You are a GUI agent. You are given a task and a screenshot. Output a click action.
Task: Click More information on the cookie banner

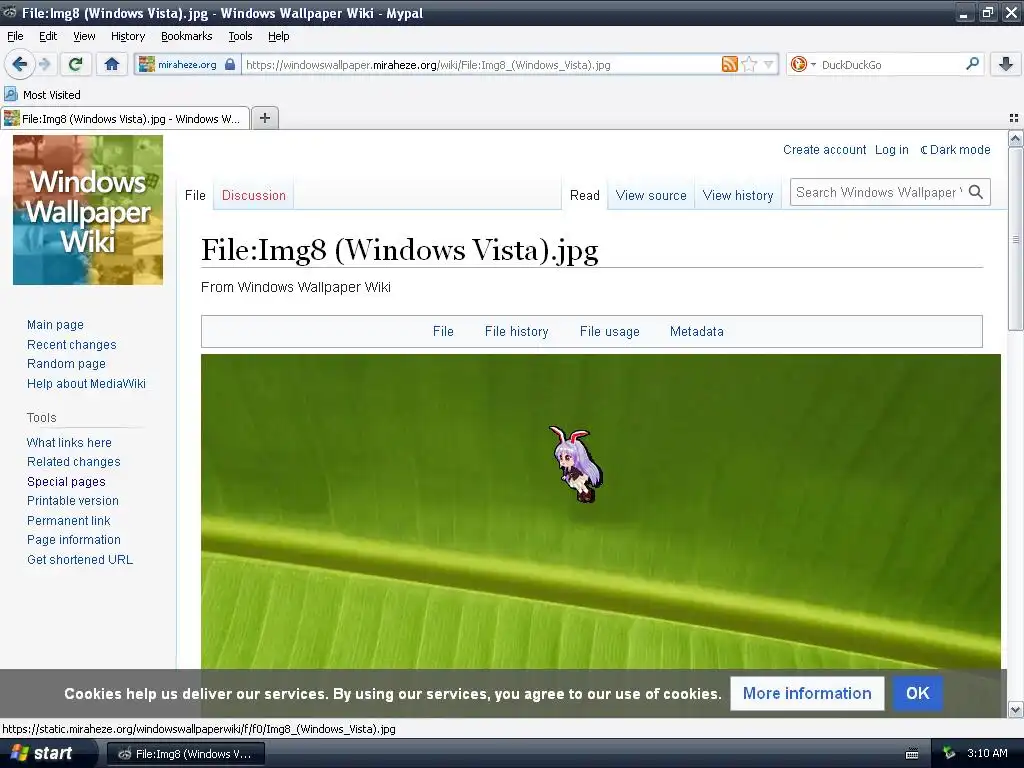point(807,693)
